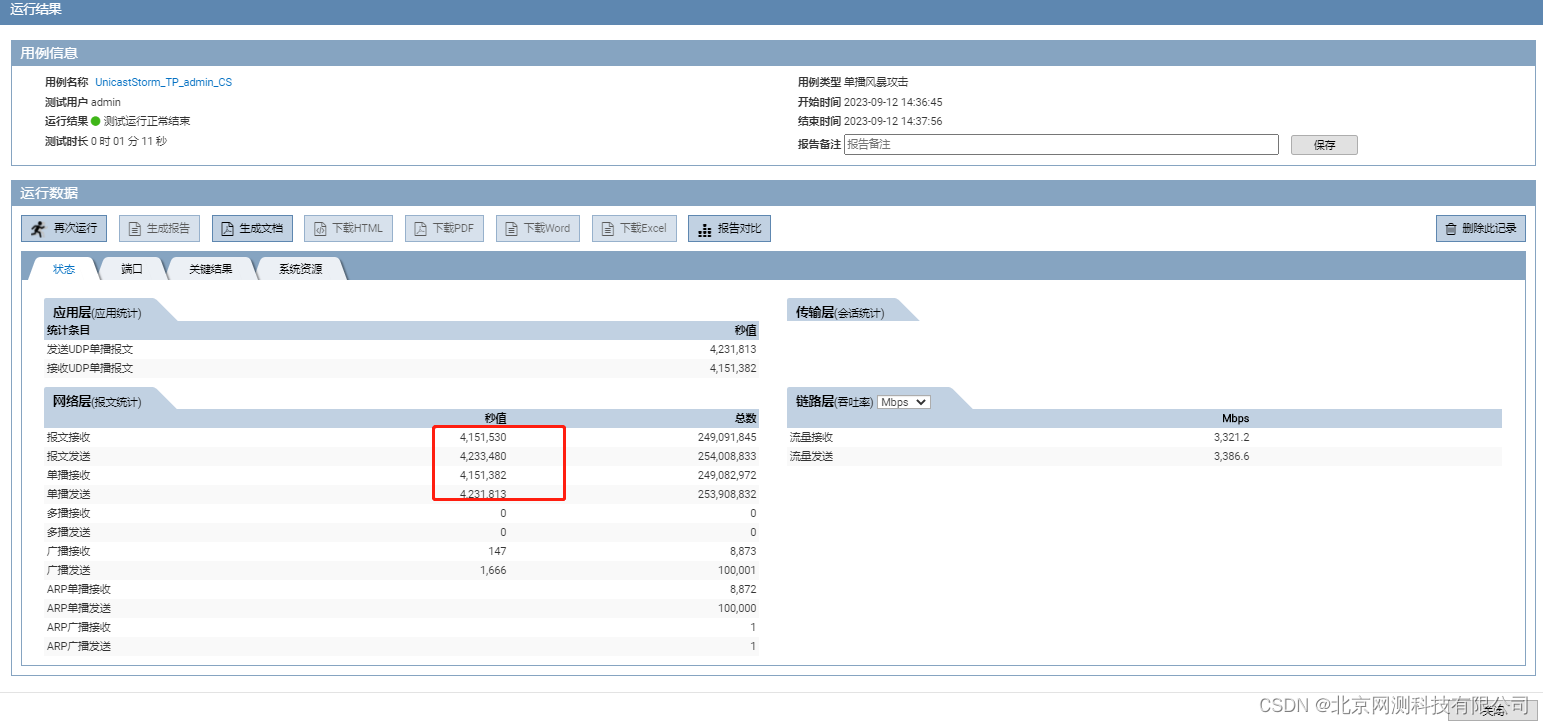Viewport: 1543px width, 724px height.
Task: Click the 多播接收 row label
Action: click(x=68, y=513)
